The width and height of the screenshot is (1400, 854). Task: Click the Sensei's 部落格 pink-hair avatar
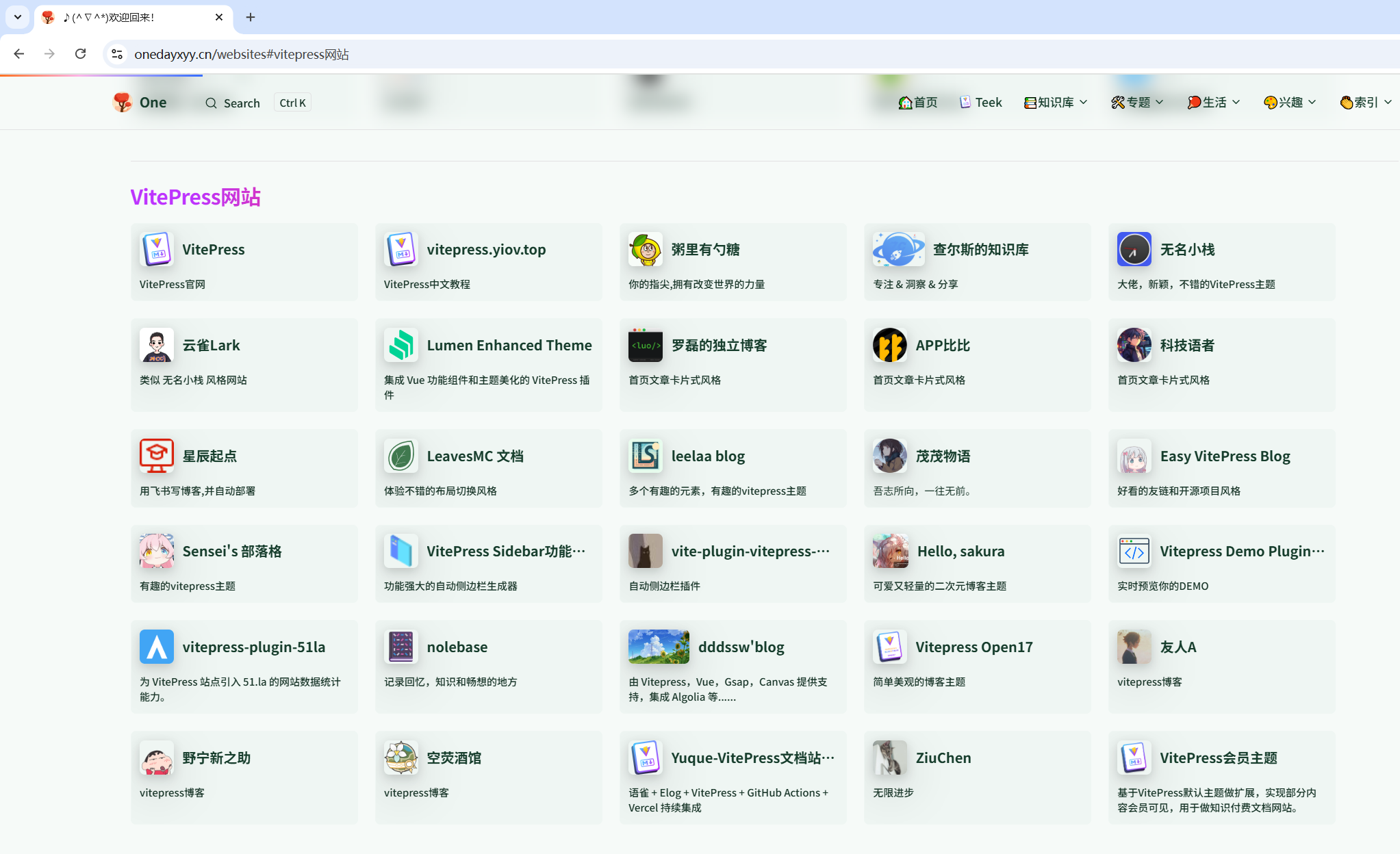click(157, 551)
